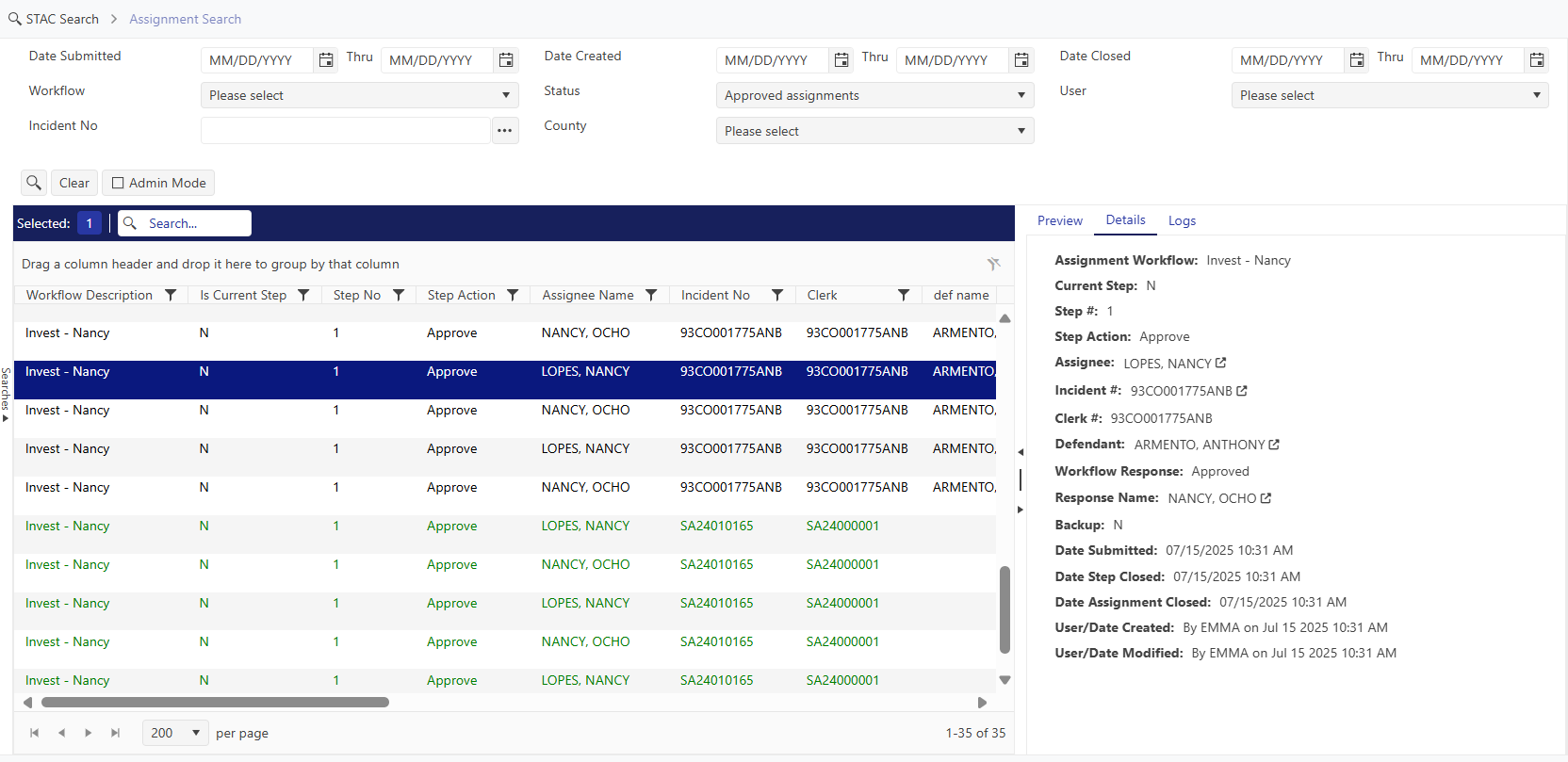The height and width of the screenshot is (762, 1568).
Task: Clear grid filters icon in group bar
Action: pyautogui.click(x=993, y=264)
